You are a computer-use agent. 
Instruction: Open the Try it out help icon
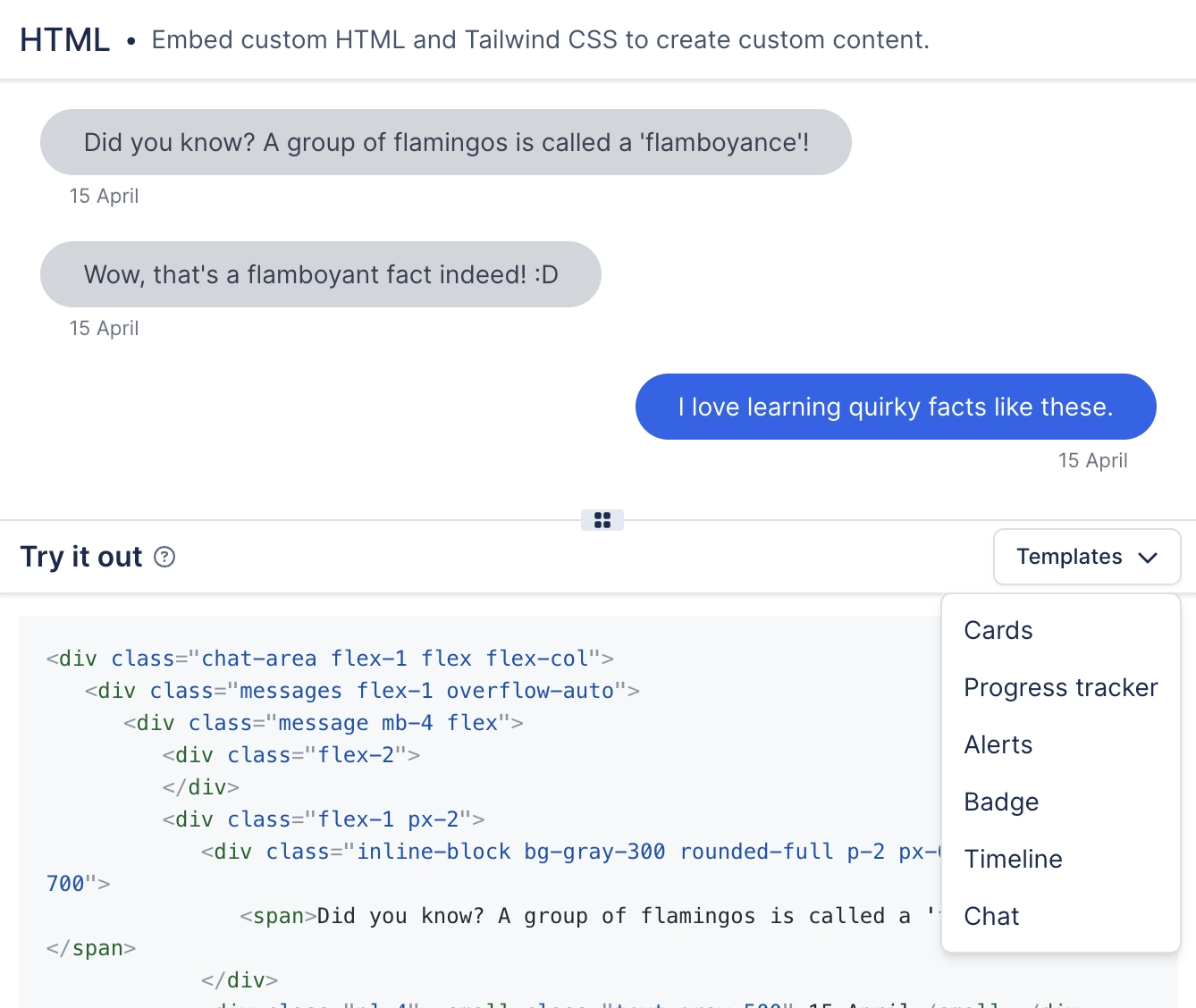click(x=164, y=557)
